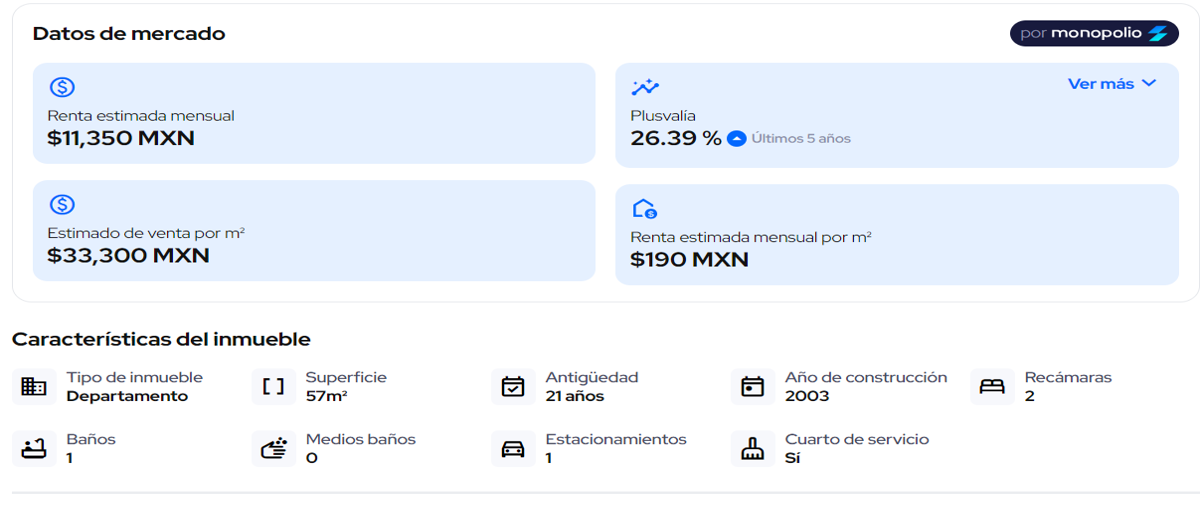Click the broom icon for Cuarto de servicio
Screen dimensions: 1200x507
[752, 449]
